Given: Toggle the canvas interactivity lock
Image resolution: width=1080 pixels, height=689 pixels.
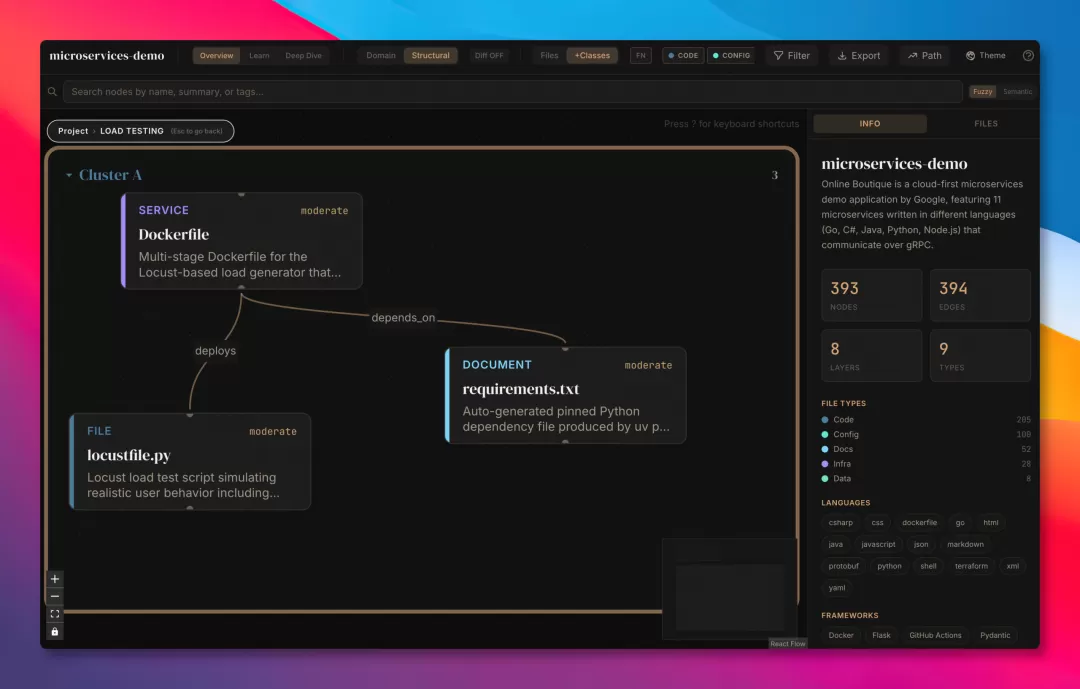Looking at the screenshot, I should 55,632.
